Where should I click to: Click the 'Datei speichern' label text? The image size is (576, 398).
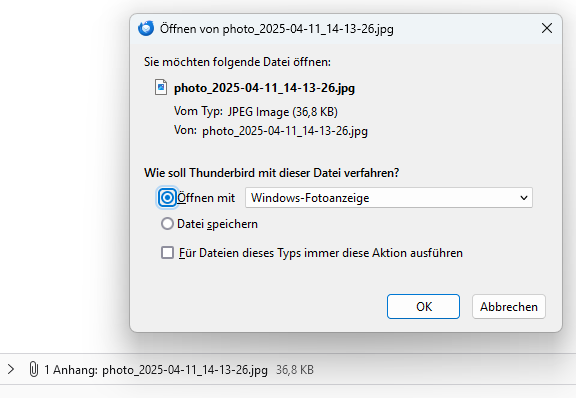click(217, 224)
